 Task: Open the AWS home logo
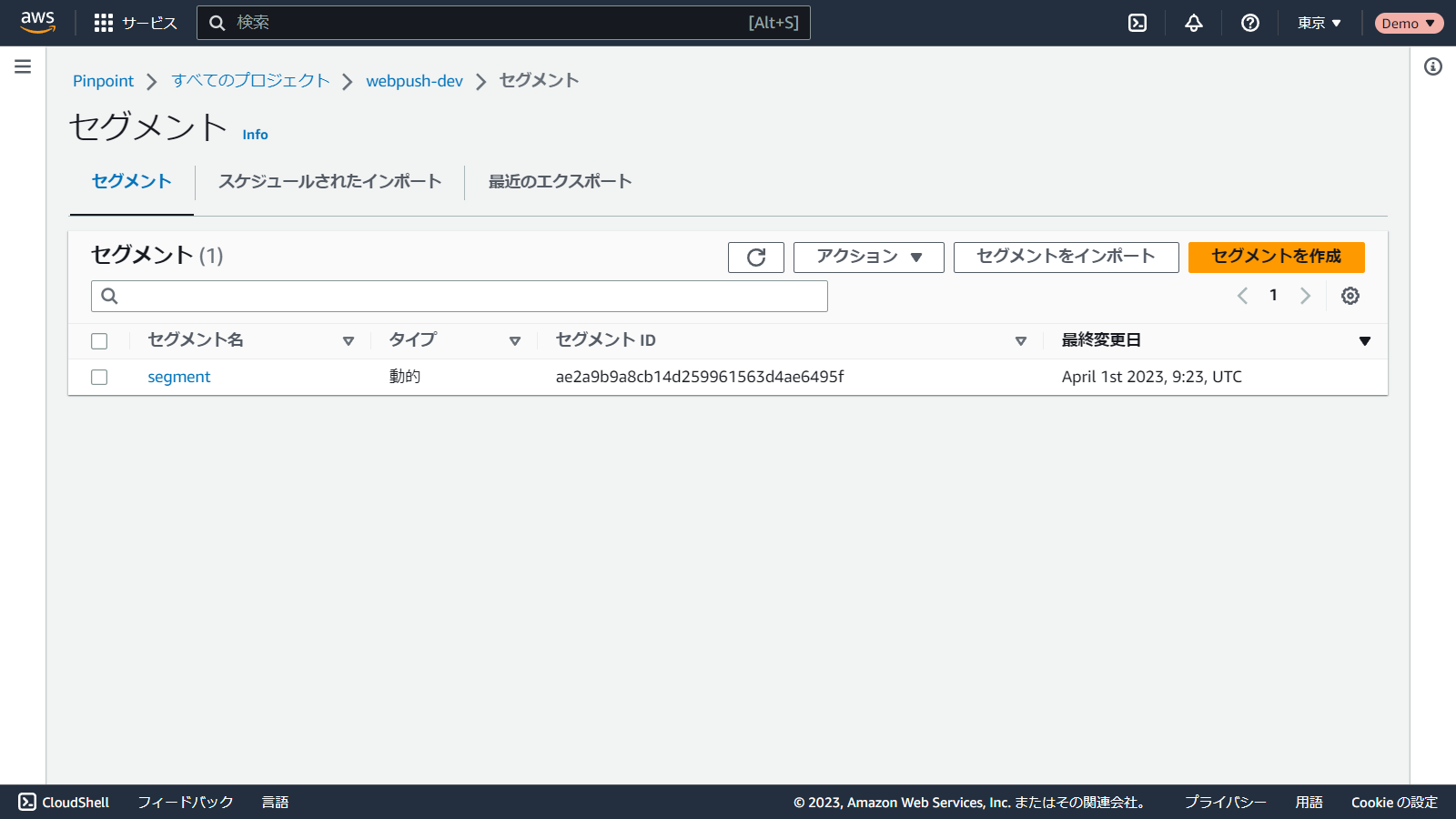point(37,22)
